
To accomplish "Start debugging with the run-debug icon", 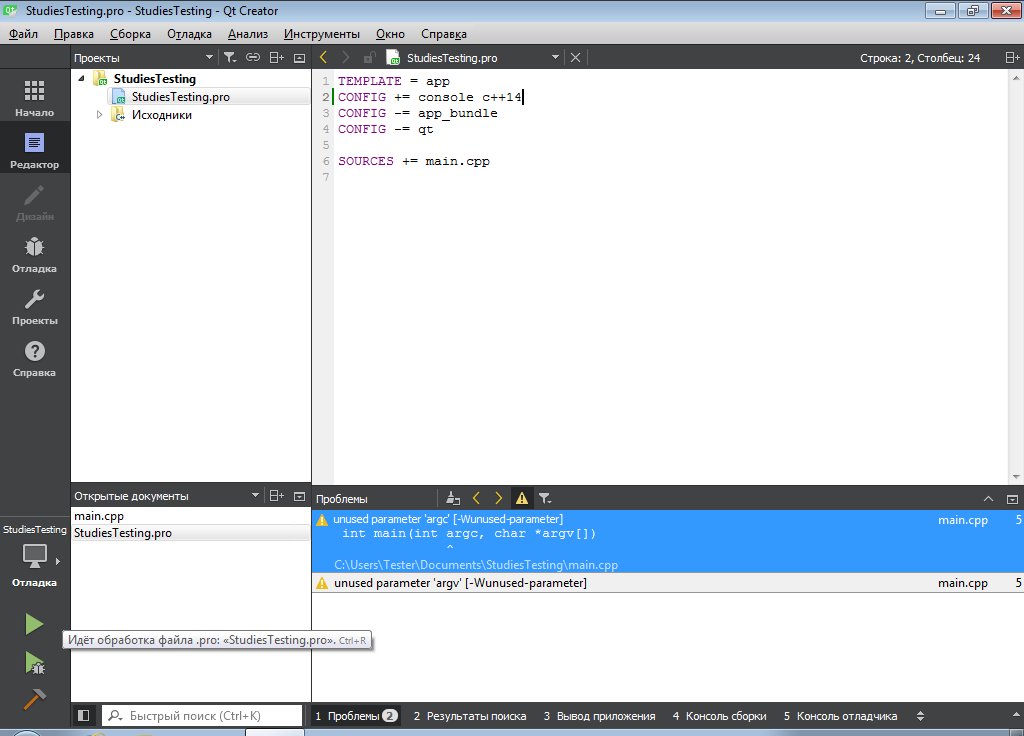I will (34, 662).
